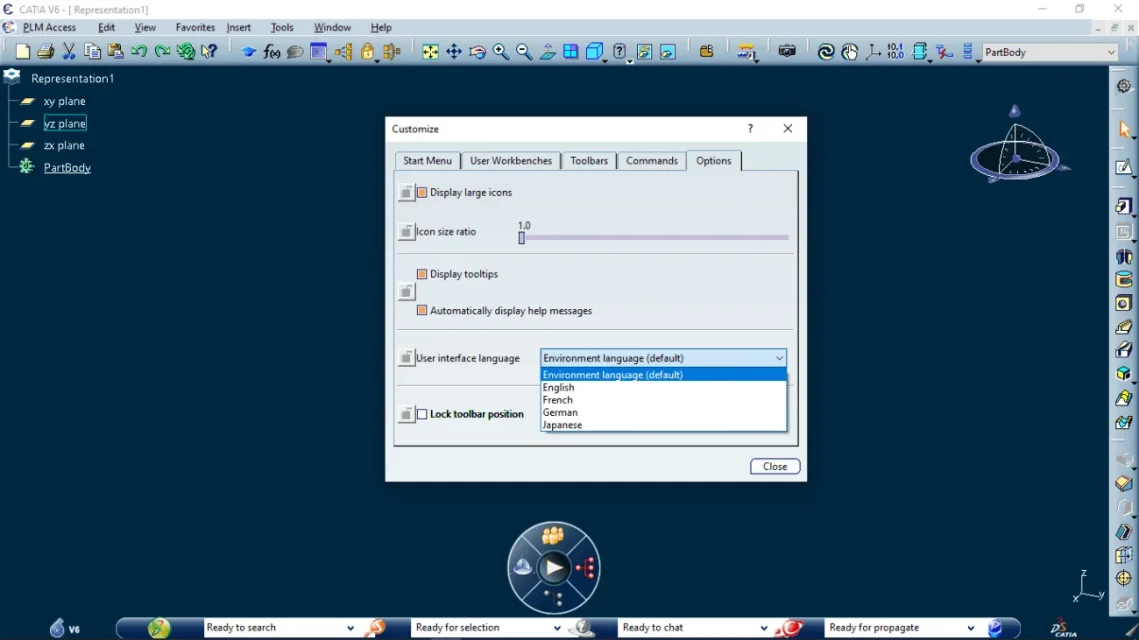Close the Customize dialog with Close button
Viewport: 1139px width, 640px height.
click(x=774, y=466)
